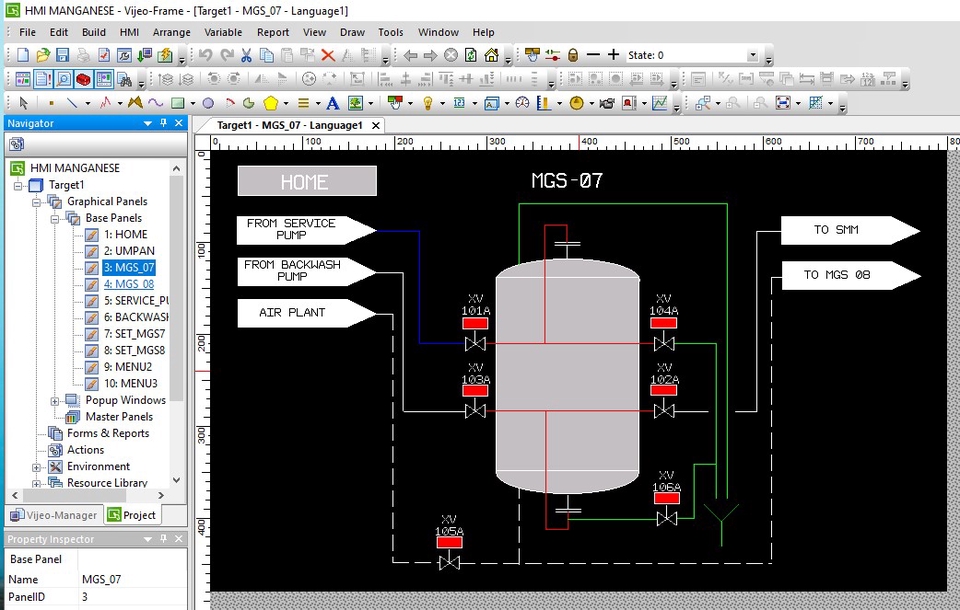Create a new project with New icon
This screenshot has width=960, height=610.
[23, 55]
